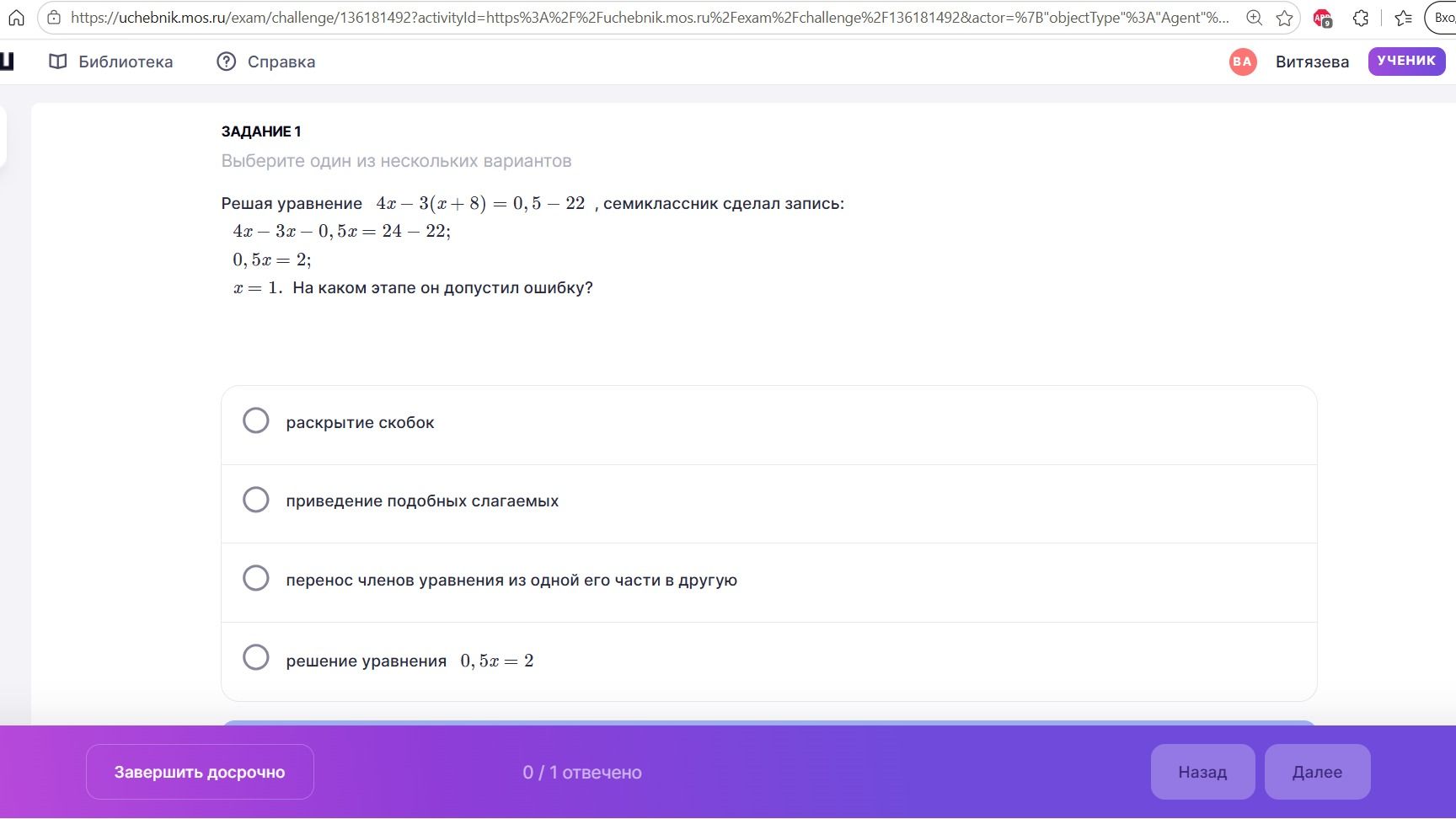Screen dimensions: 1456x819
Task: Click the ВА user avatar
Action: click(1242, 62)
